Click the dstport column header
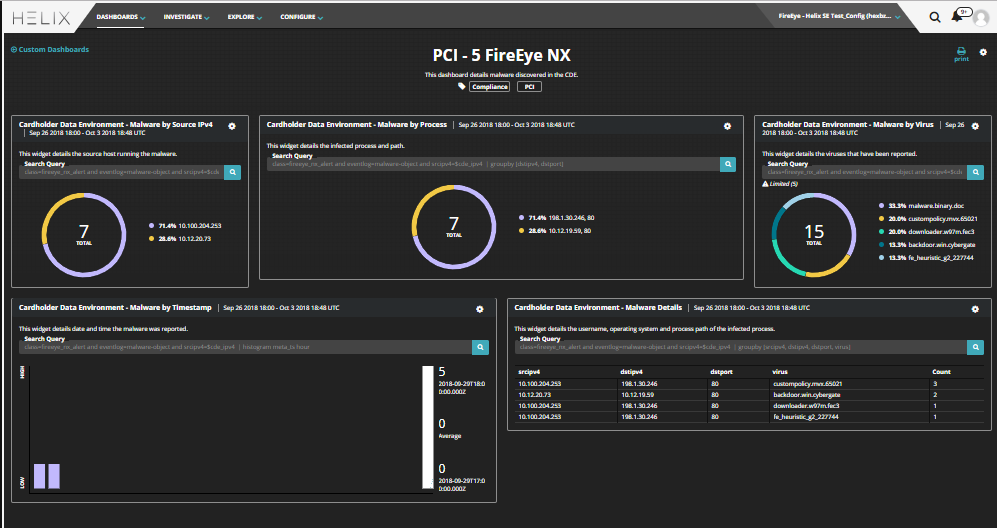Viewport: 997px width, 528px height. click(x=722, y=372)
